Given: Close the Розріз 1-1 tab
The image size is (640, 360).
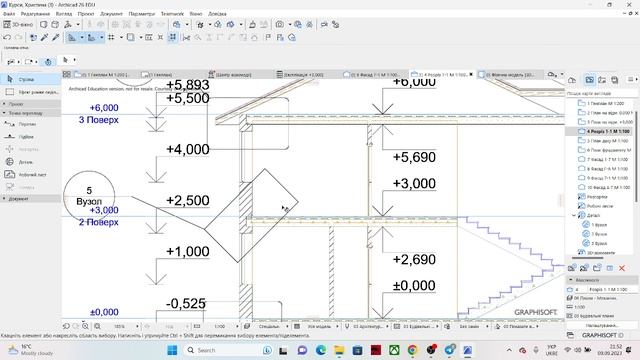Looking at the screenshot, I should point(471,74).
